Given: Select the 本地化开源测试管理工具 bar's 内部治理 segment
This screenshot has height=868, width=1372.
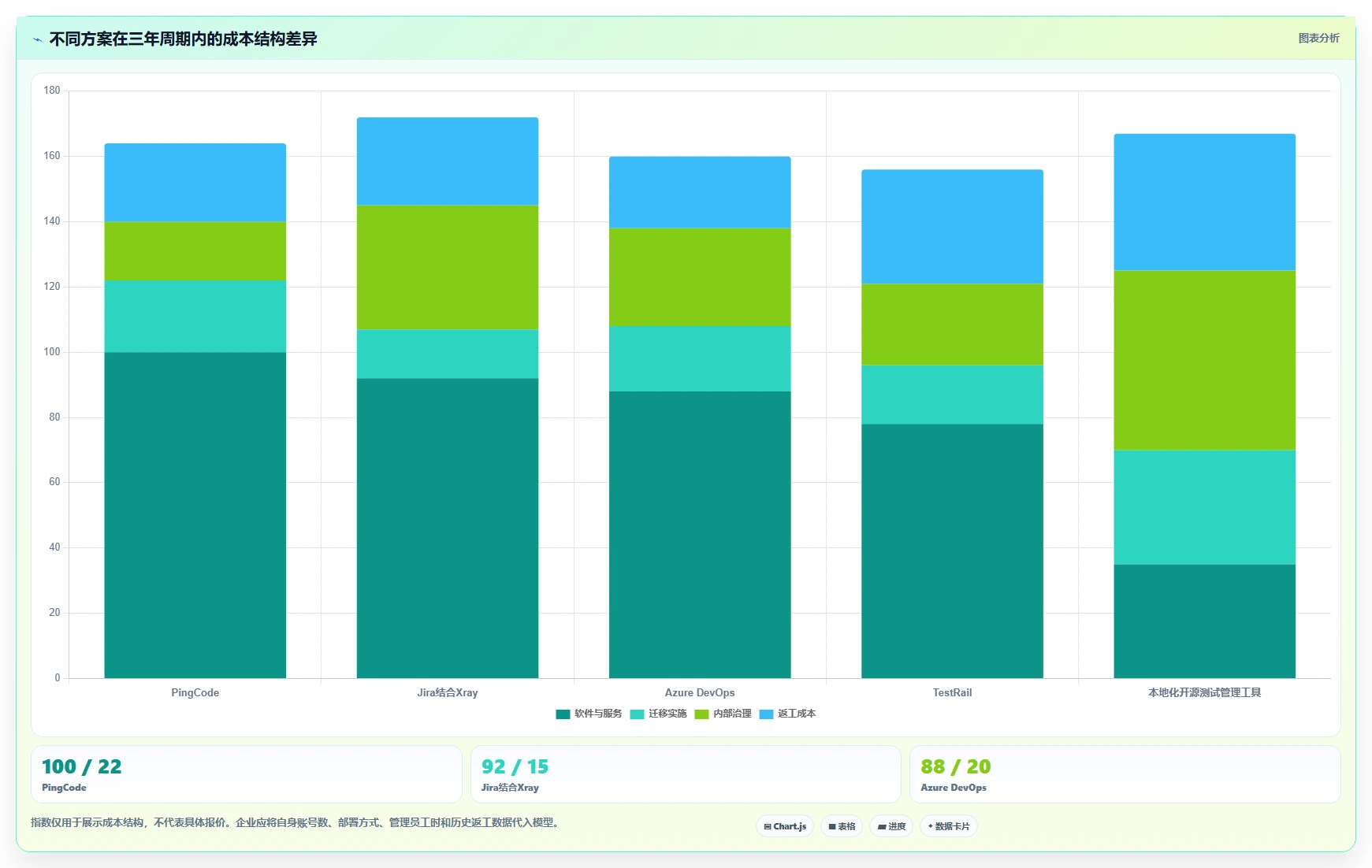Looking at the screenshot, I should [x=1204, y=361].
